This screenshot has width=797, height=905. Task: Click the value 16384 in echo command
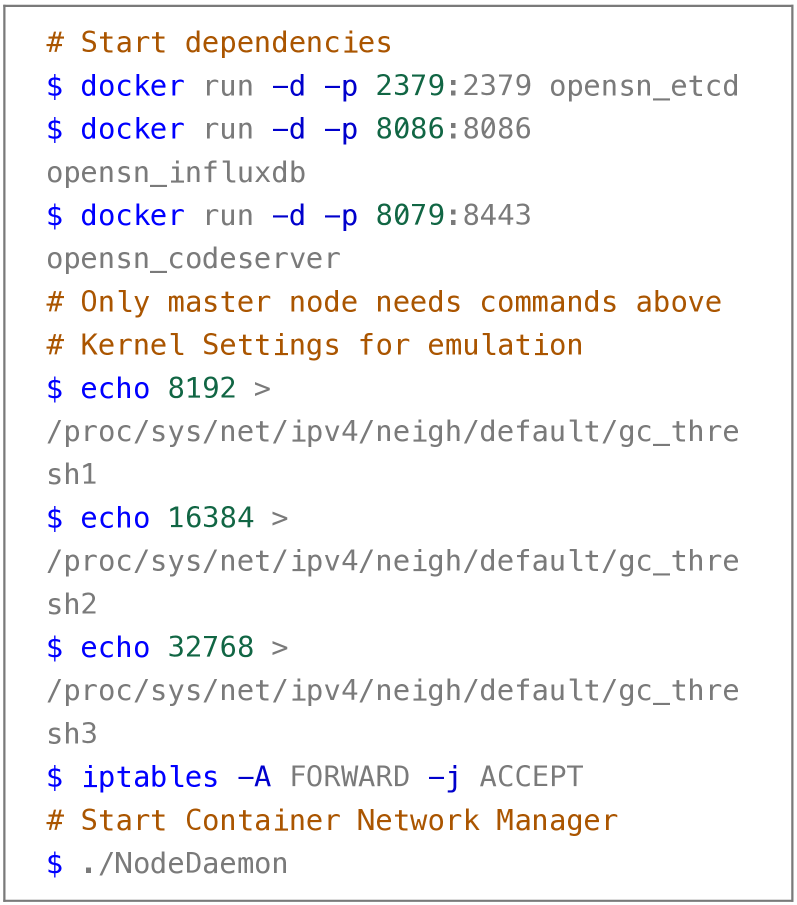[210, 518]
